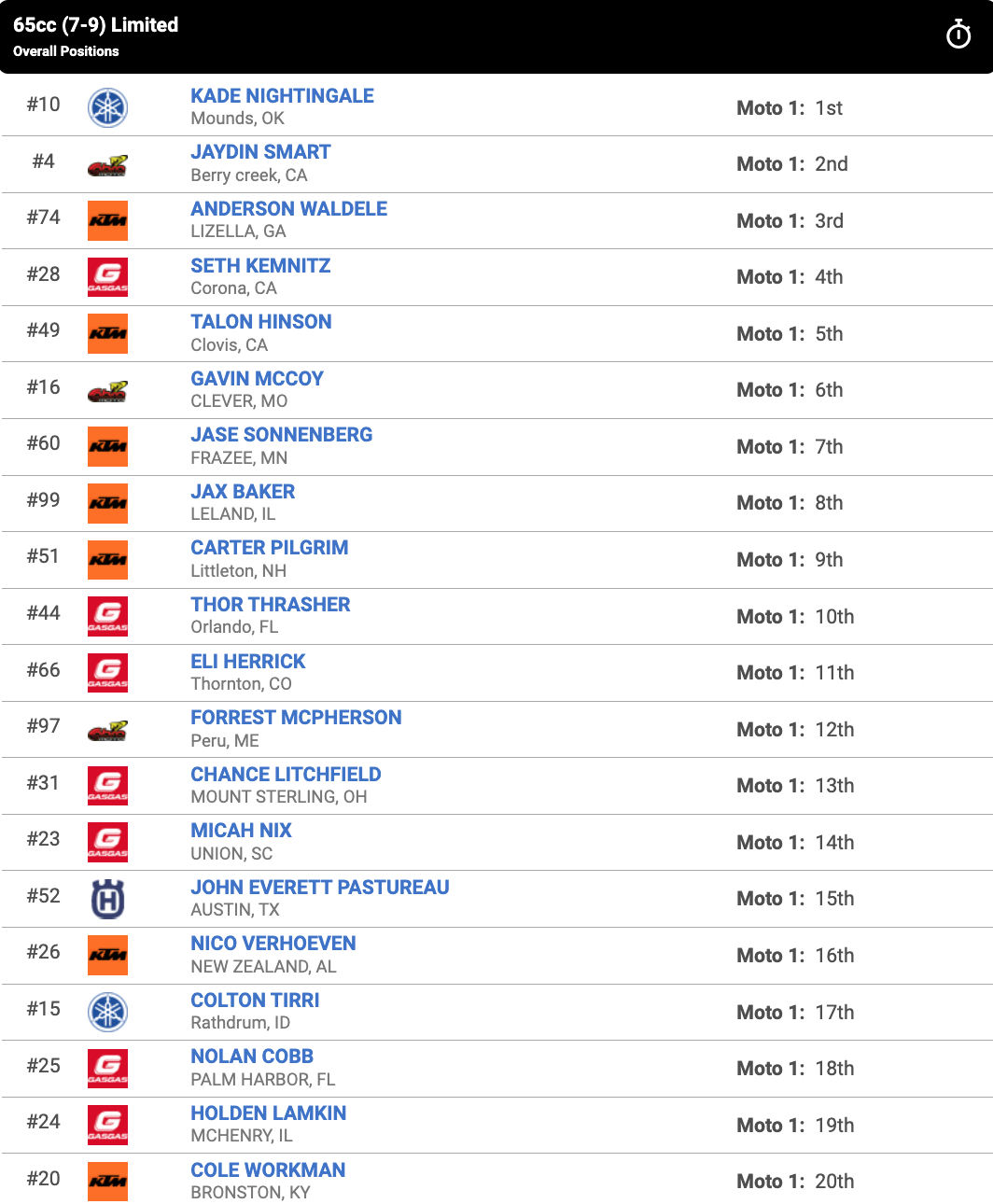The image size is (993, 1204).
Task: Select the Cobra Moto logo beside Forrest McPherson
Action: point(107,729)
